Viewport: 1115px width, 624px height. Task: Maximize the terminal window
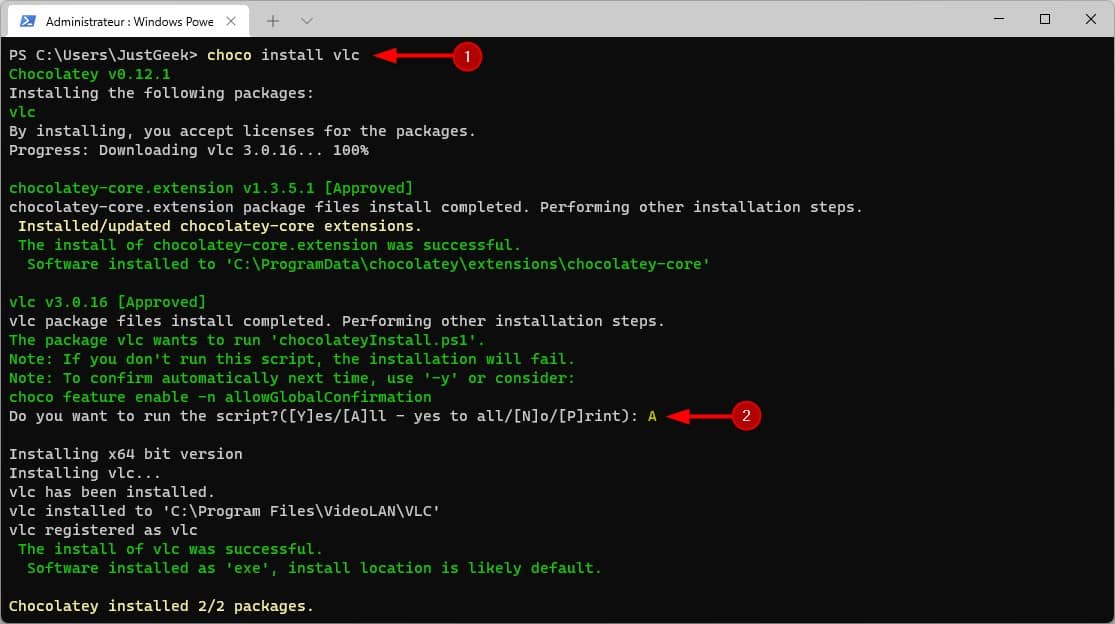tap(1045, 19)
